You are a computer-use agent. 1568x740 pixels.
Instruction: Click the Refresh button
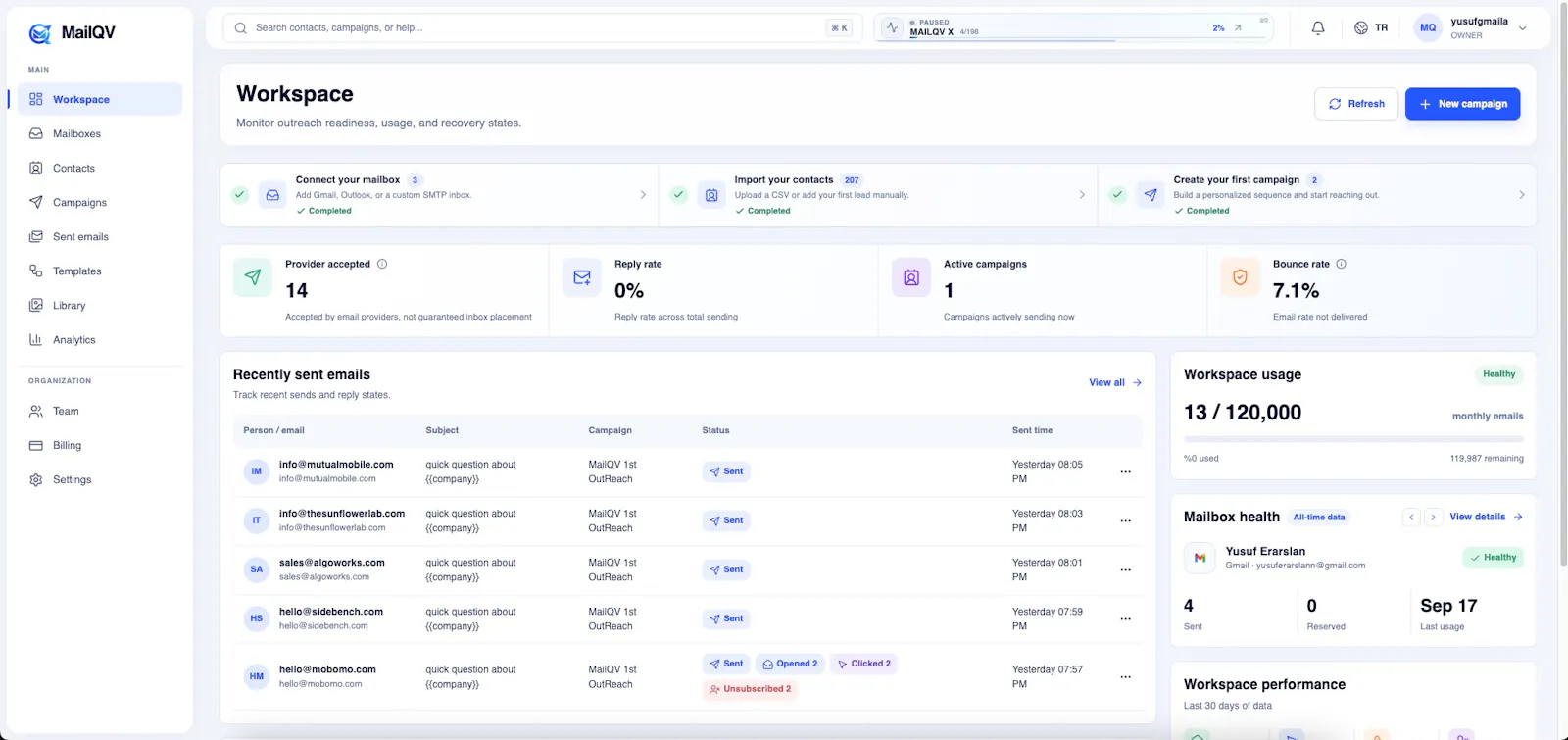1356,104
